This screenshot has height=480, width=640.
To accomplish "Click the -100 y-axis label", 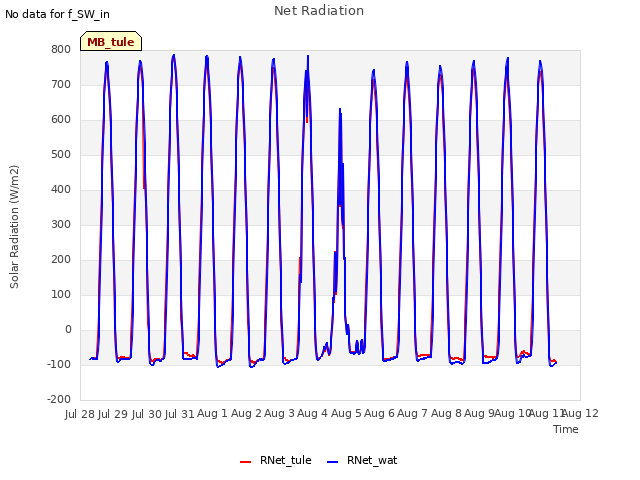I will click(x=59, y=364).
